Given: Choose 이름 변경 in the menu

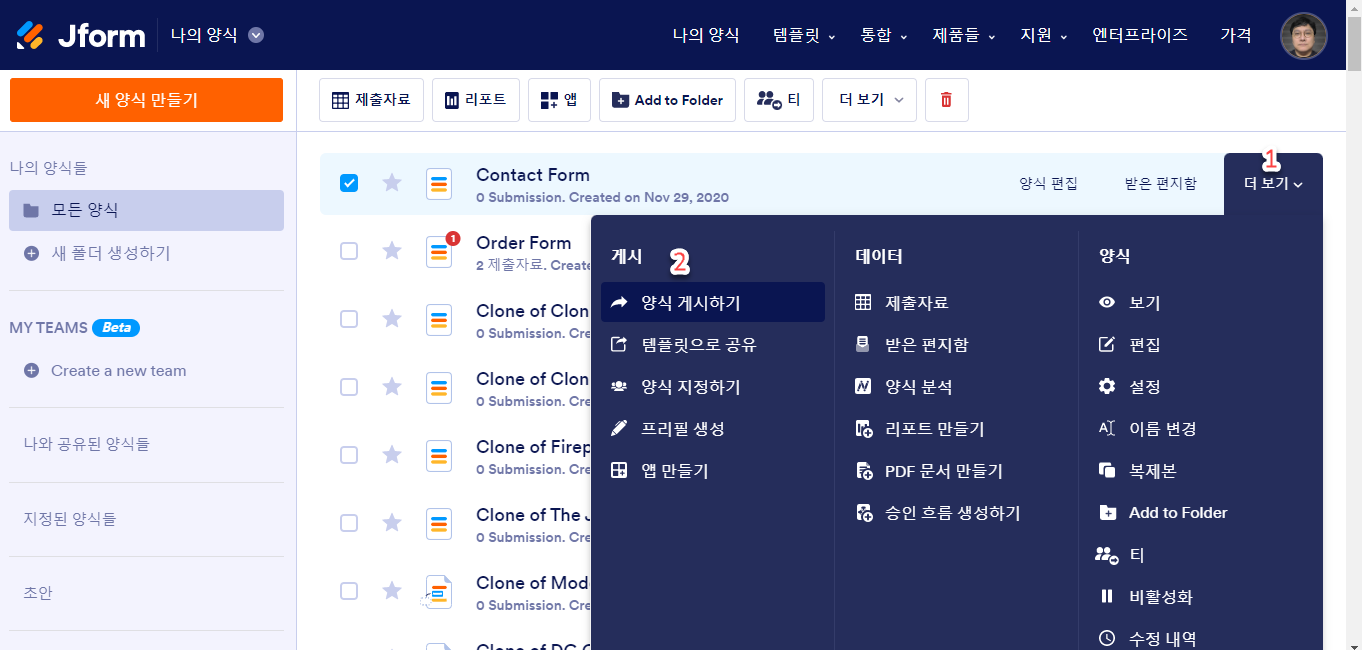Looking at the screenshot, I should tap(1163, 428).
